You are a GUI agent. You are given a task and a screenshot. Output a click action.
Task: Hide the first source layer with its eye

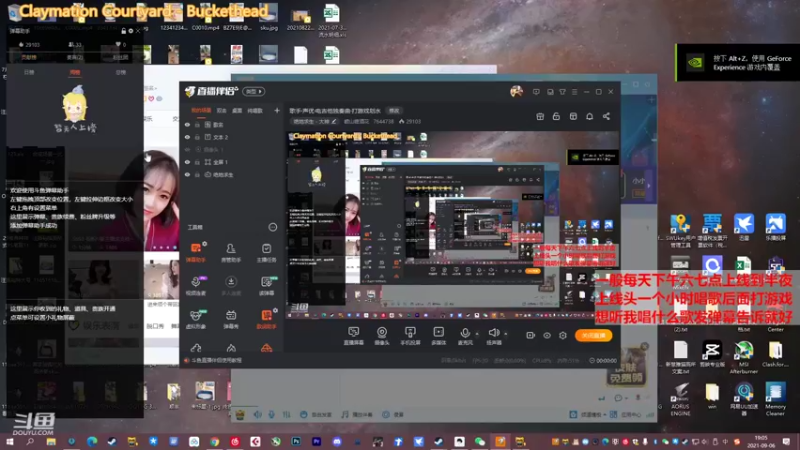click(187, 124)
